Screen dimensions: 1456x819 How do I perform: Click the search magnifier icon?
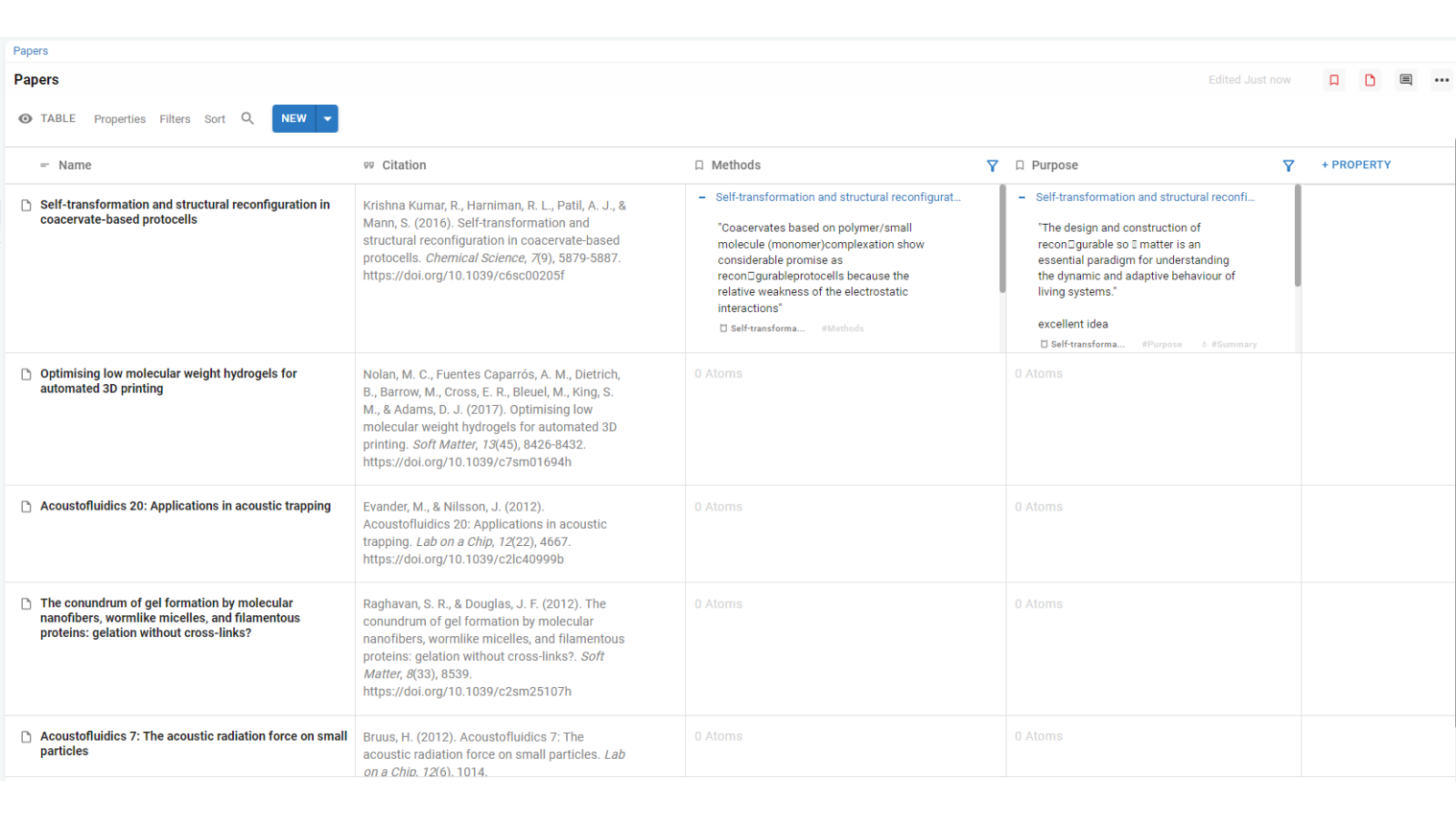[248, 118]
